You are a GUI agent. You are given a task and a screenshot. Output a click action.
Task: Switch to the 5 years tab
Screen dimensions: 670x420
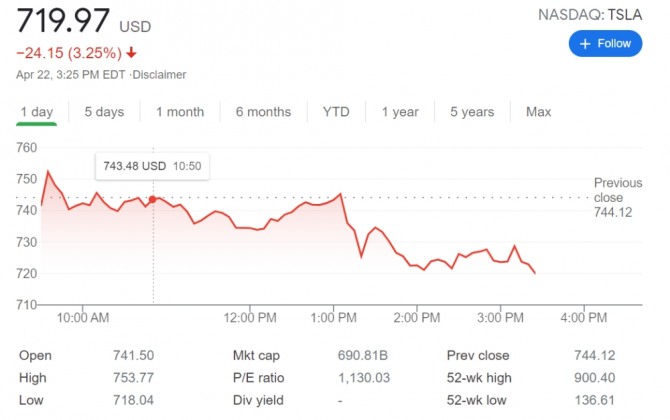pyautogui.click(x=472, y=112)
